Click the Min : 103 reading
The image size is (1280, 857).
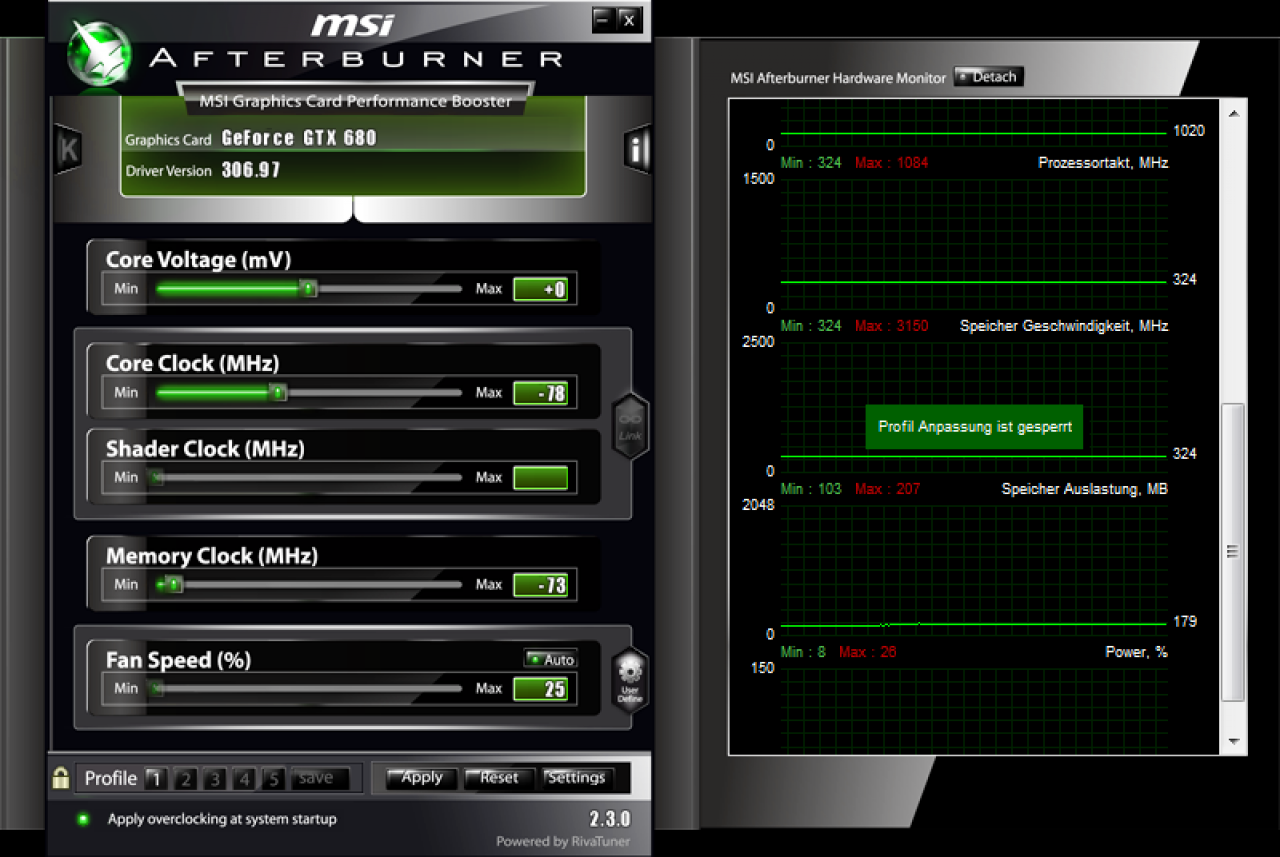click(x=812, y=489)
